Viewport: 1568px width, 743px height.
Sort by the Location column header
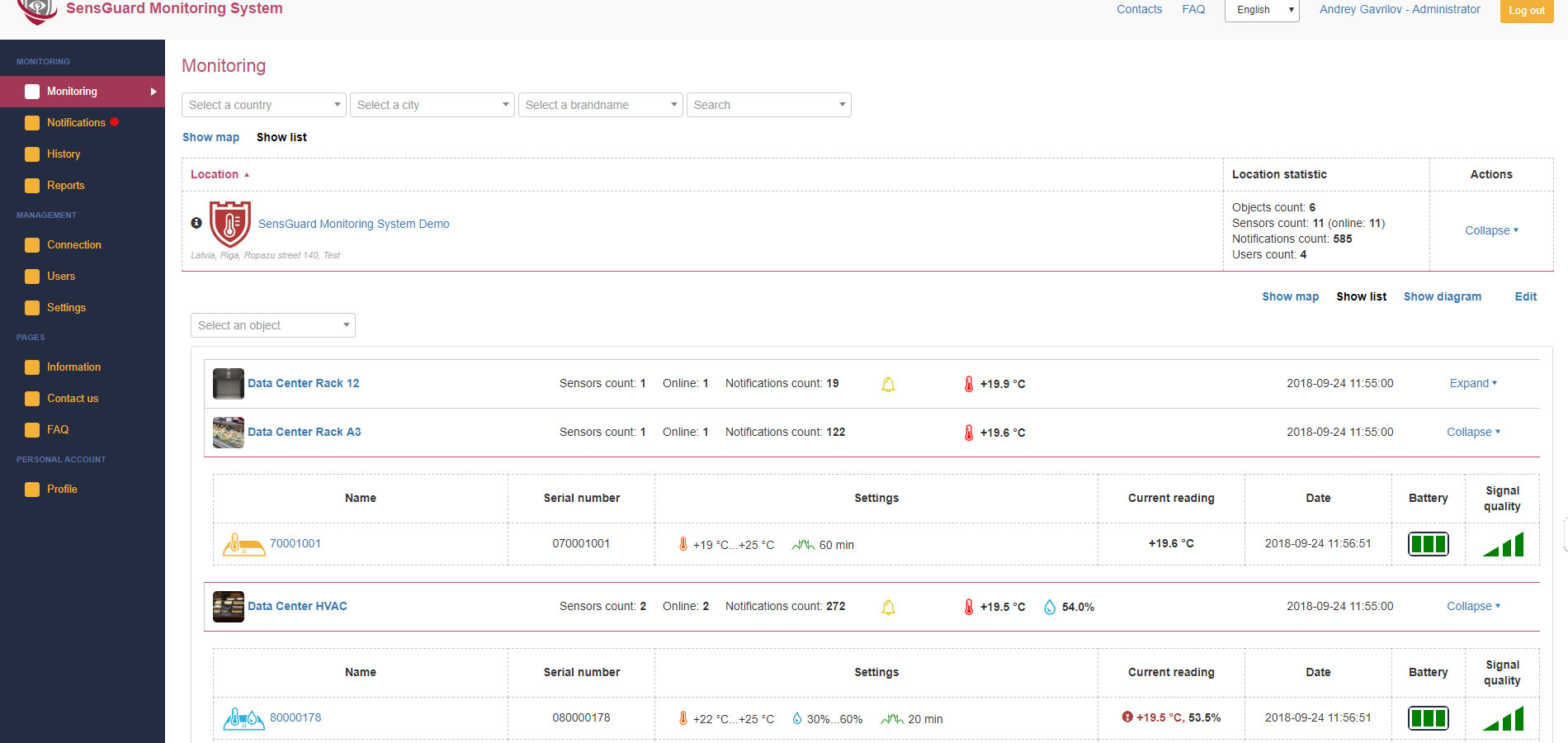click(x=215, y=174)
